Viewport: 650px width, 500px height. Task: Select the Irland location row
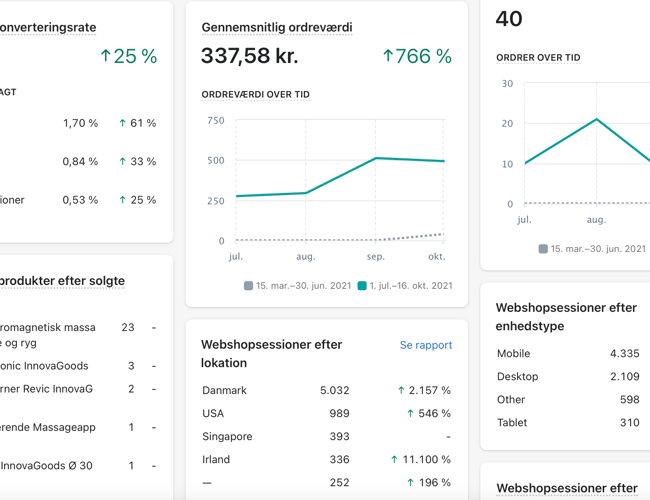coord(327,459)
